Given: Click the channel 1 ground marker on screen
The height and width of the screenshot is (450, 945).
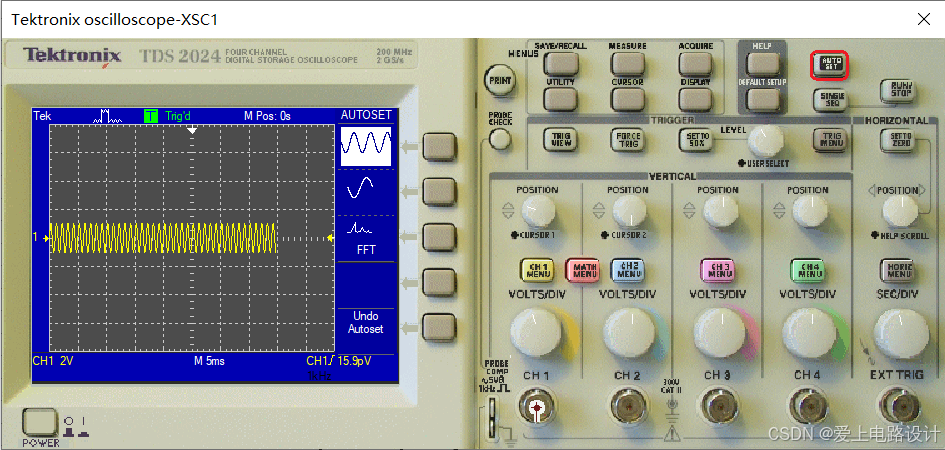Looking at the screenshot, I should pos(41,238).
